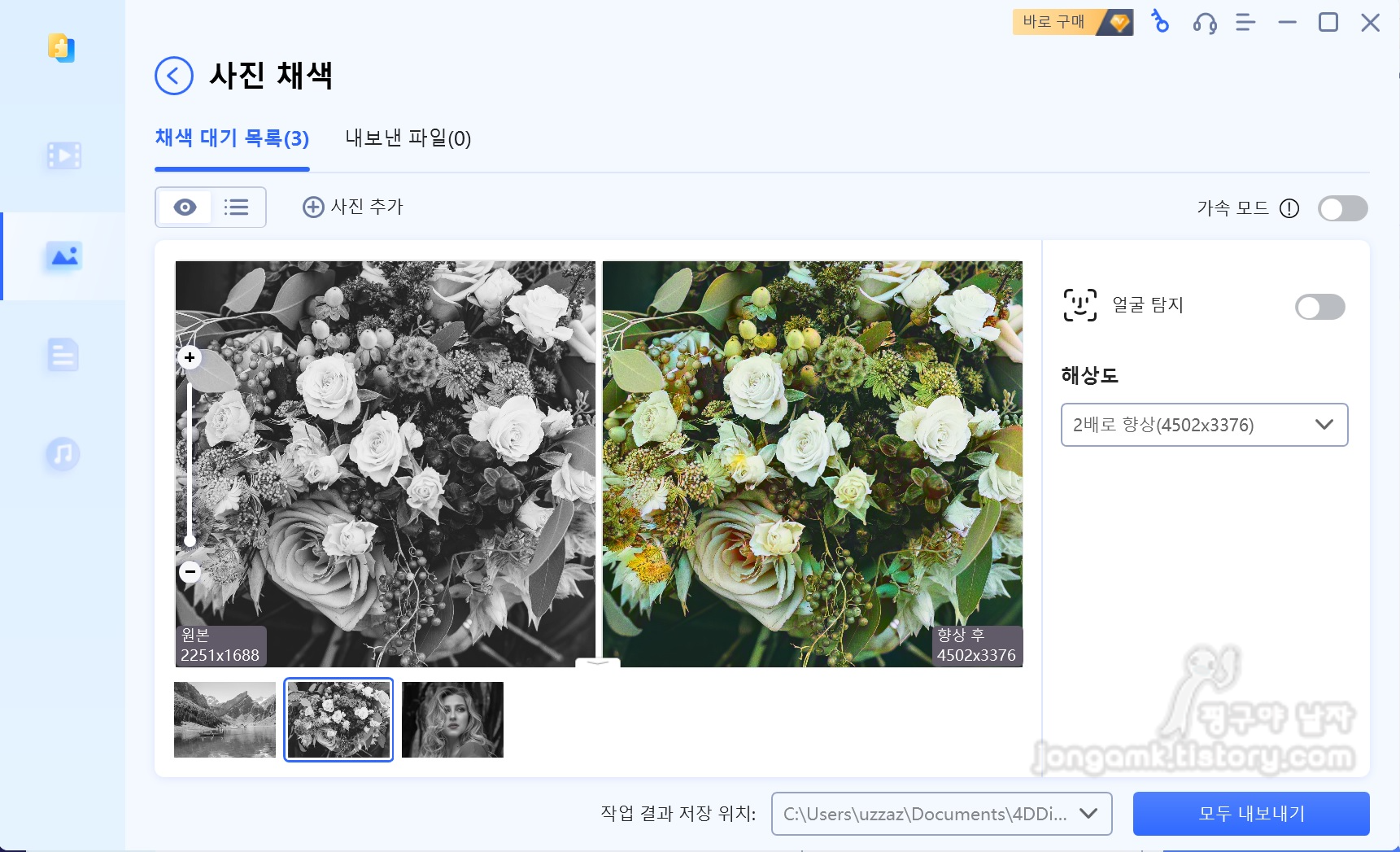1400x852 pixels.
Task: Switch to list view mode
Action: (x=237, y=208)
